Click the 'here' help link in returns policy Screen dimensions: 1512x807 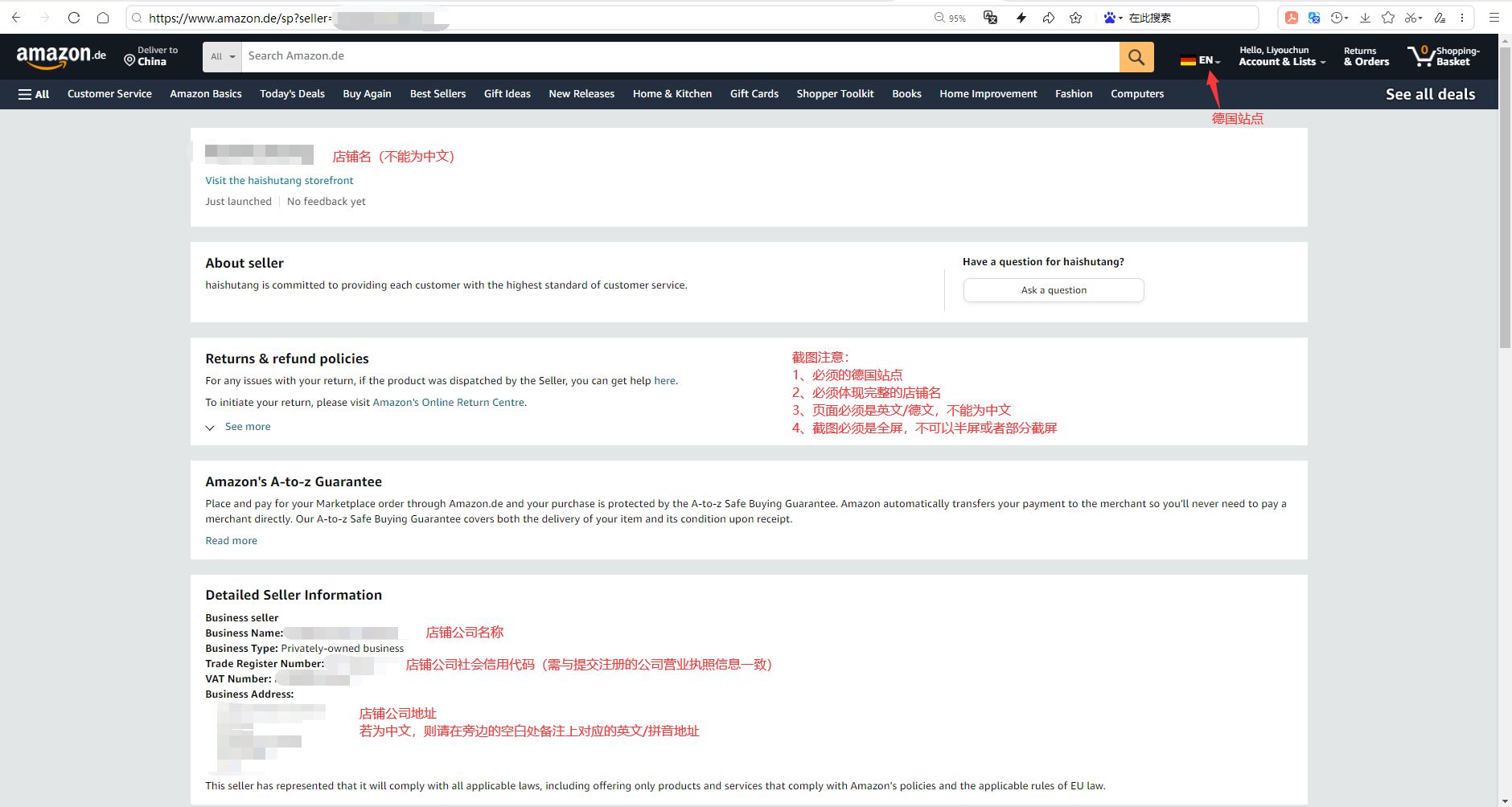point(664,381)
